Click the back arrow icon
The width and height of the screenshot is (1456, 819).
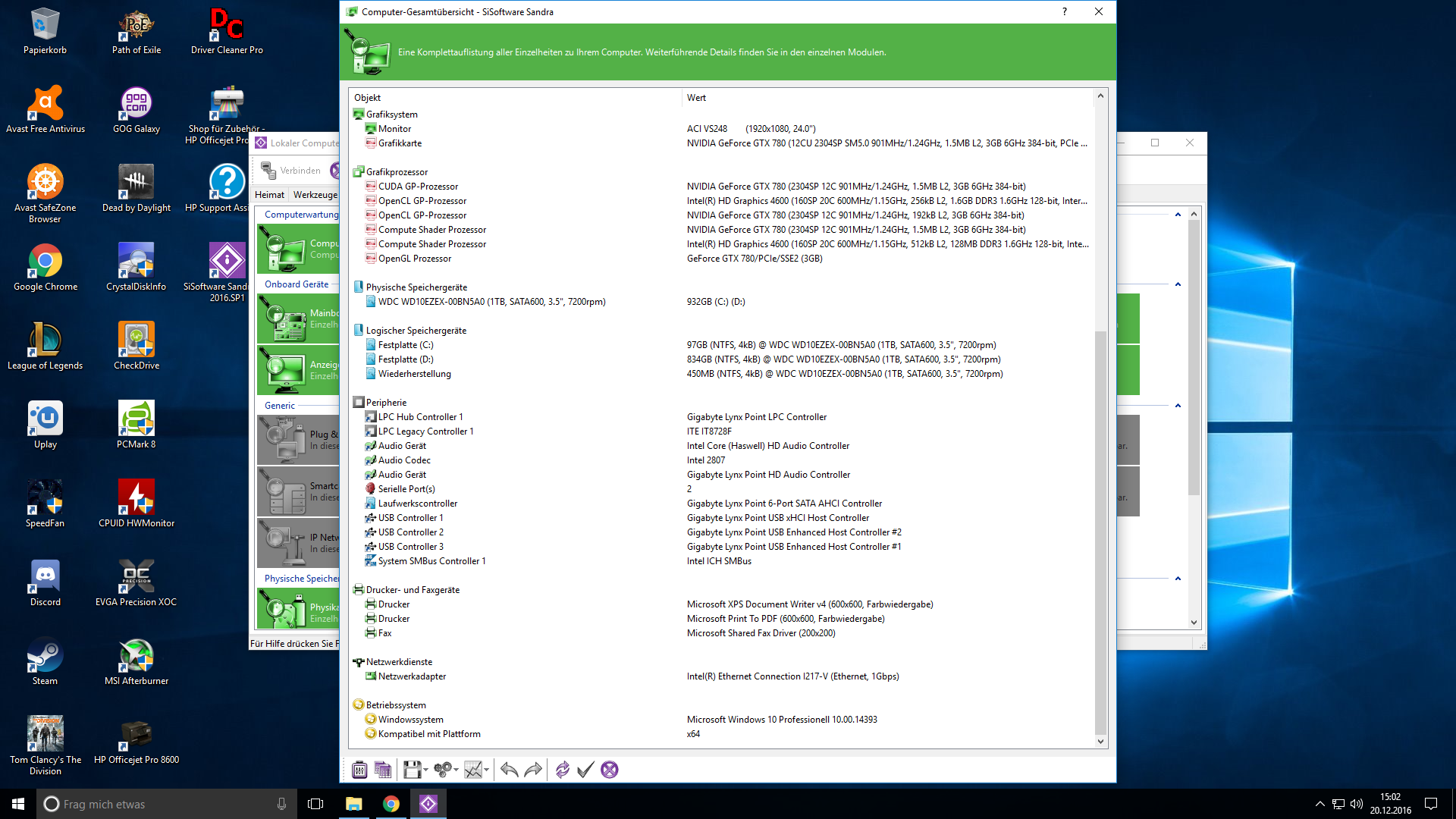509,770
